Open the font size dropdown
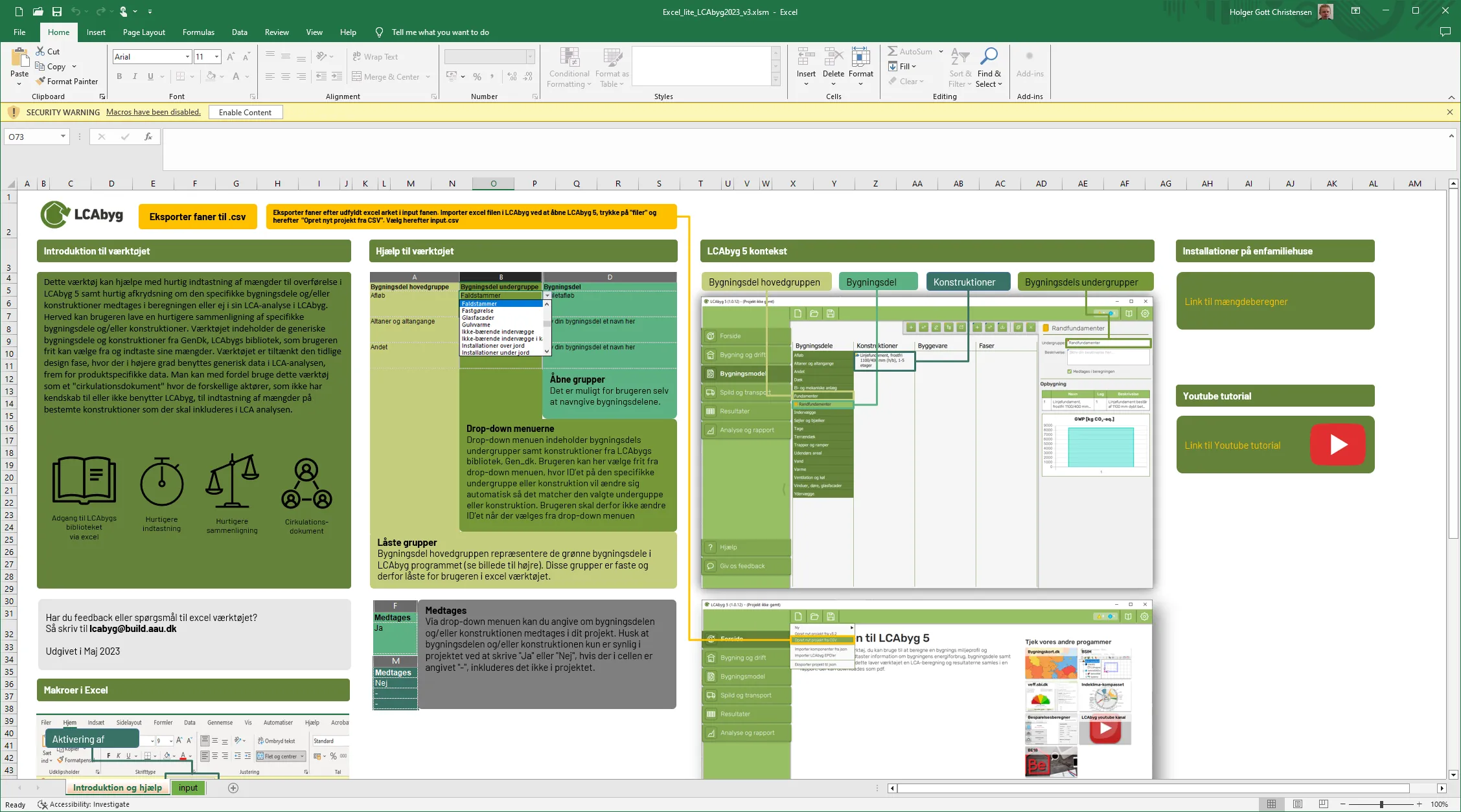This screenshot has width=1461, height=812. [217, 57]
